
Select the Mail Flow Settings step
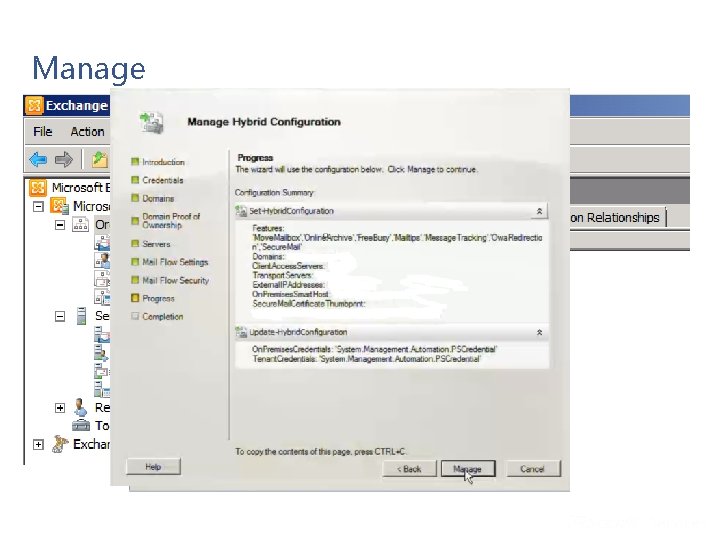tap(175, 262)
